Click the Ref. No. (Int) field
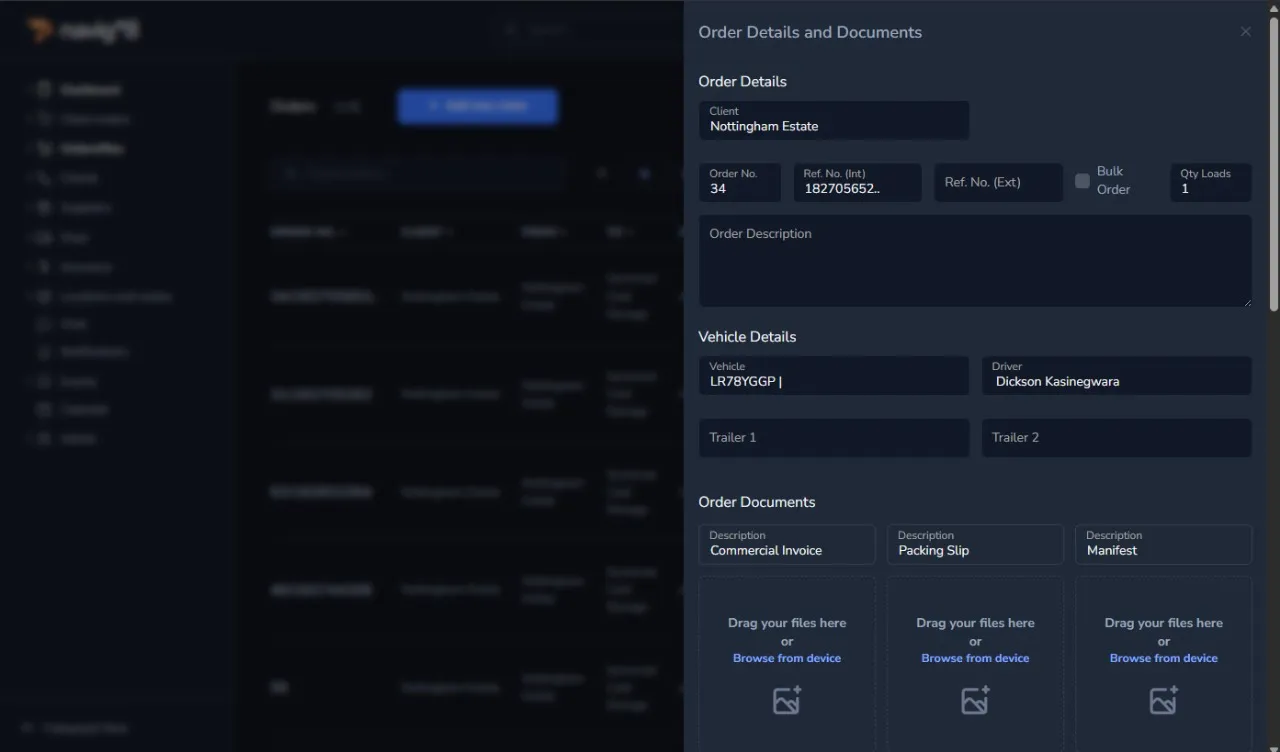This screenshot has width=1280, height=752. pyautogui.click(x=857, y=183)
